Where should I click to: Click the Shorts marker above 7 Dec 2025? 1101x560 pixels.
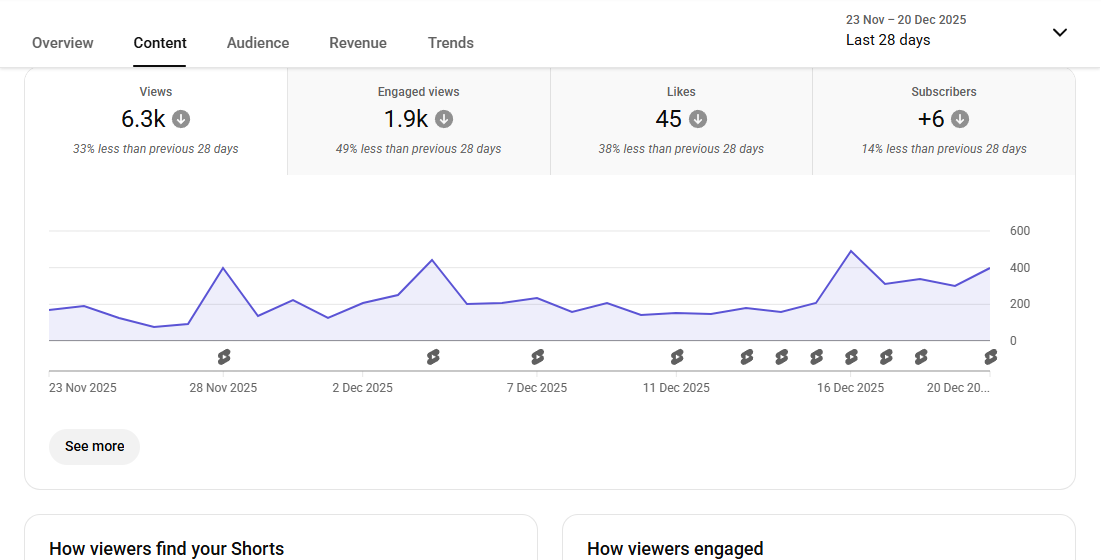pos(538,357)
